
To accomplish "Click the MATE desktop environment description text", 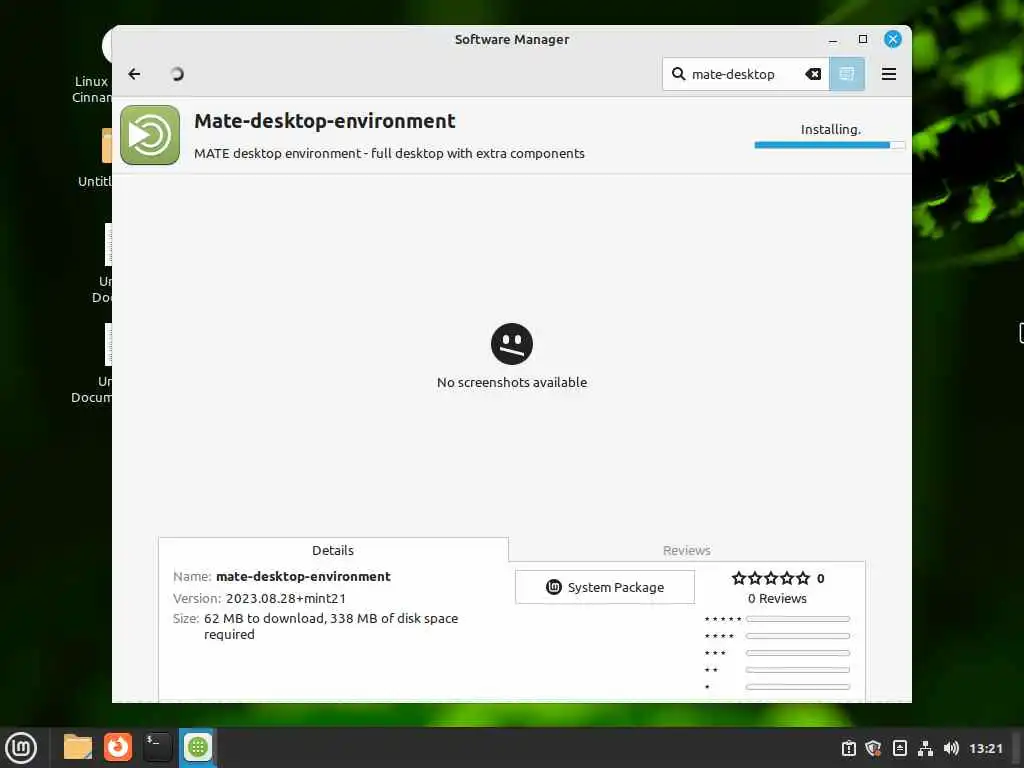I will tap(389, 153).
